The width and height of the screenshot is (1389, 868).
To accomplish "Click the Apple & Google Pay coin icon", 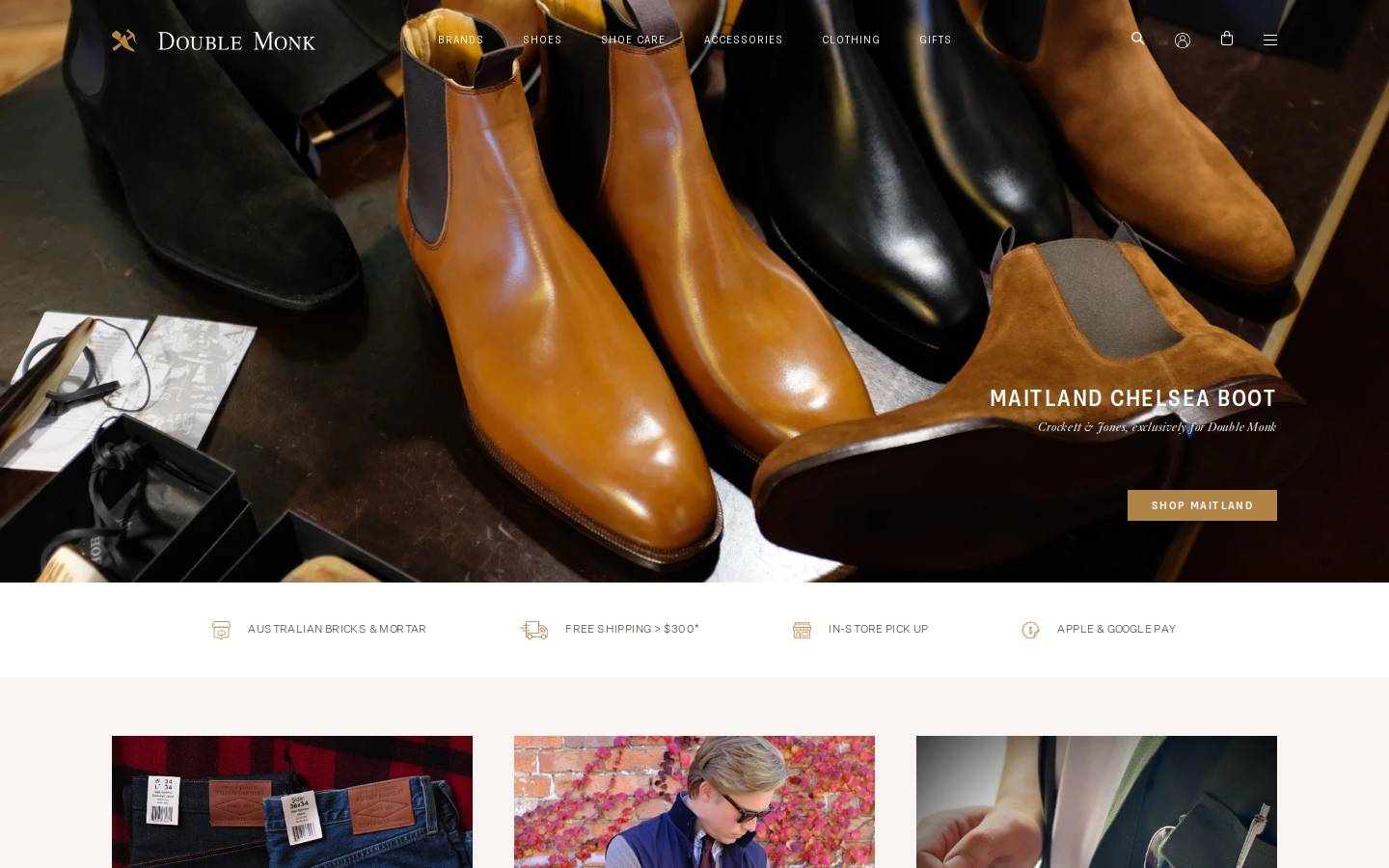I will tap(1030, 630).
